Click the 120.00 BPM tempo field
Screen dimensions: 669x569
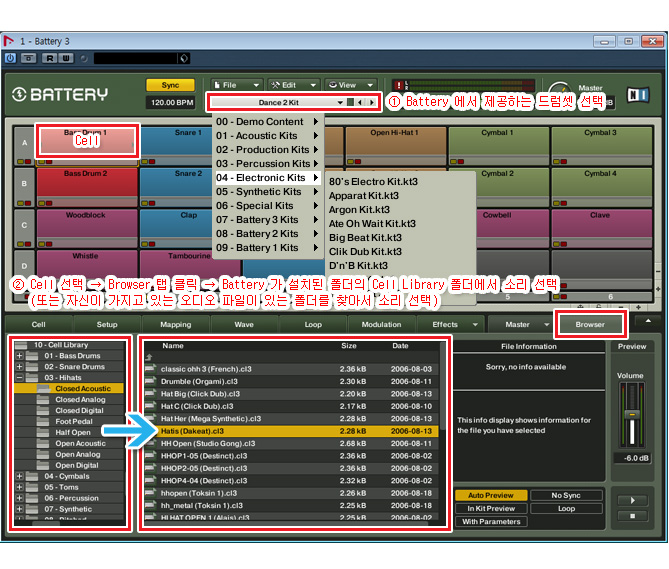(171, 102)
